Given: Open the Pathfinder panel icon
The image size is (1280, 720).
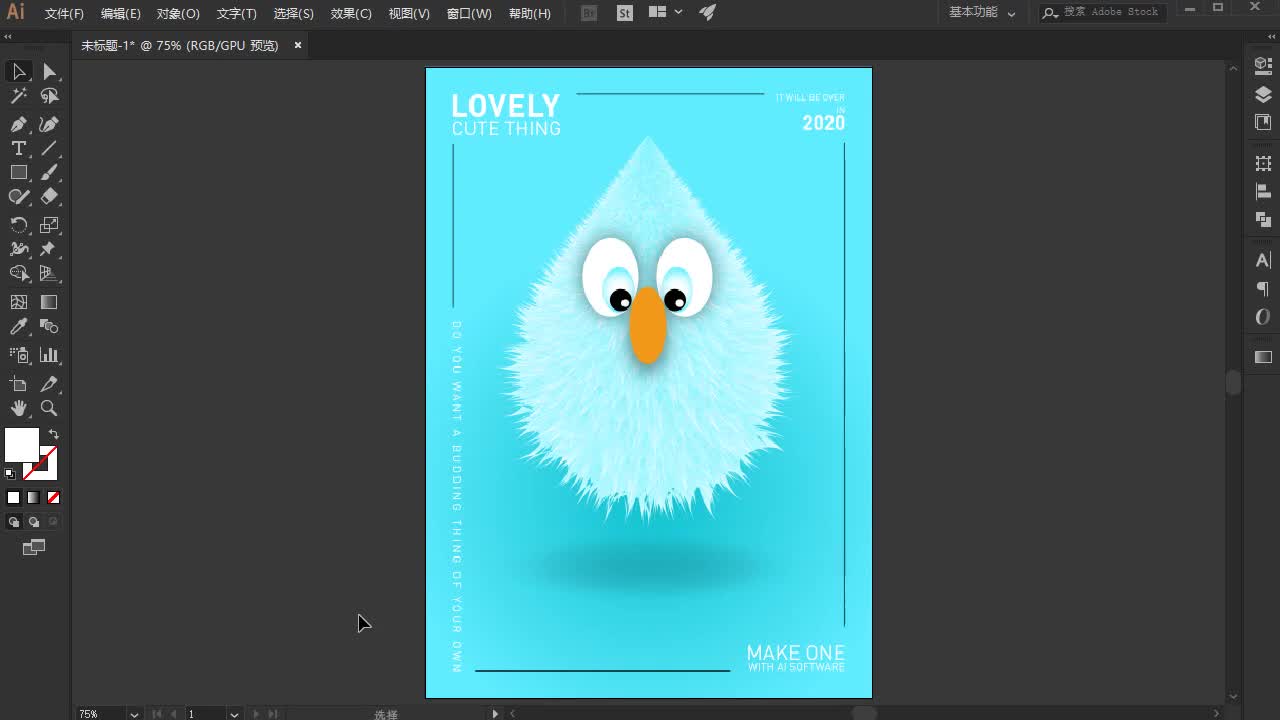Looking at the screenshot, I should coord(1263,219).
